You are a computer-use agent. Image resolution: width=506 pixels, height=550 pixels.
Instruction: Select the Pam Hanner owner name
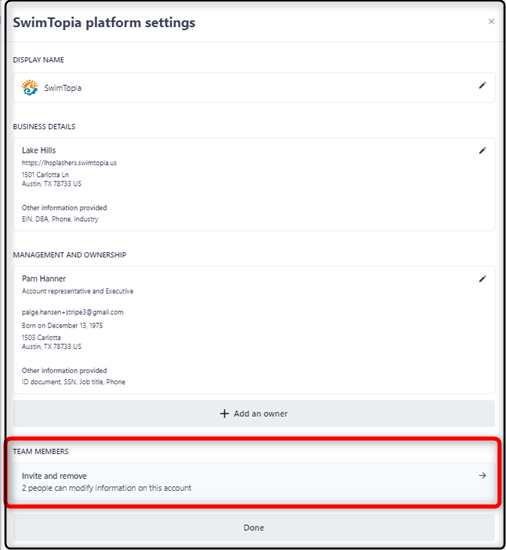coord(44,279)
